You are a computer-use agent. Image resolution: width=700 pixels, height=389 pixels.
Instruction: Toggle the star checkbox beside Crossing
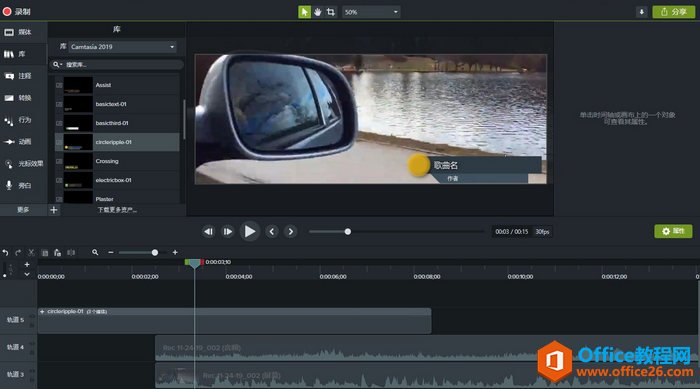pyautogui.click(x=59, y=161)
